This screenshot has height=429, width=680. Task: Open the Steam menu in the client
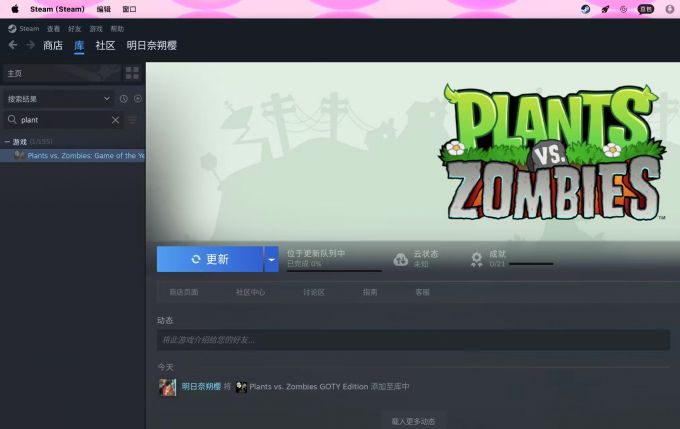tap(29, 29)
